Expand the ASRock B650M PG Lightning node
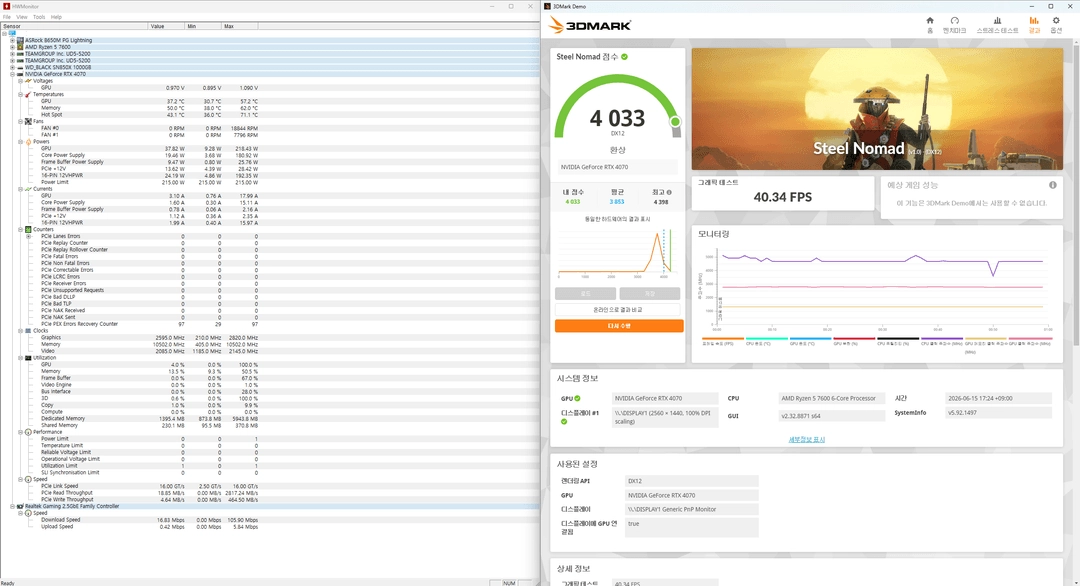This screenshot has height=586, width=1080. (x=12, y=41)
